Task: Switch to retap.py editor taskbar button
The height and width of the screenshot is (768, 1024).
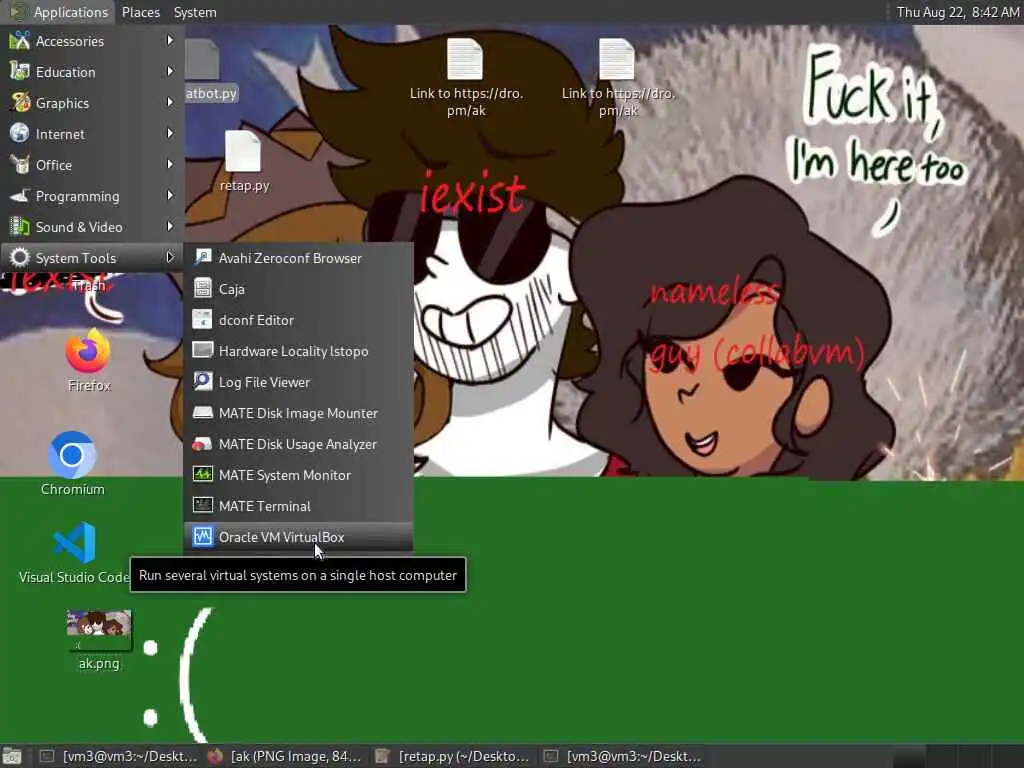Action: [x=453, y=756]
